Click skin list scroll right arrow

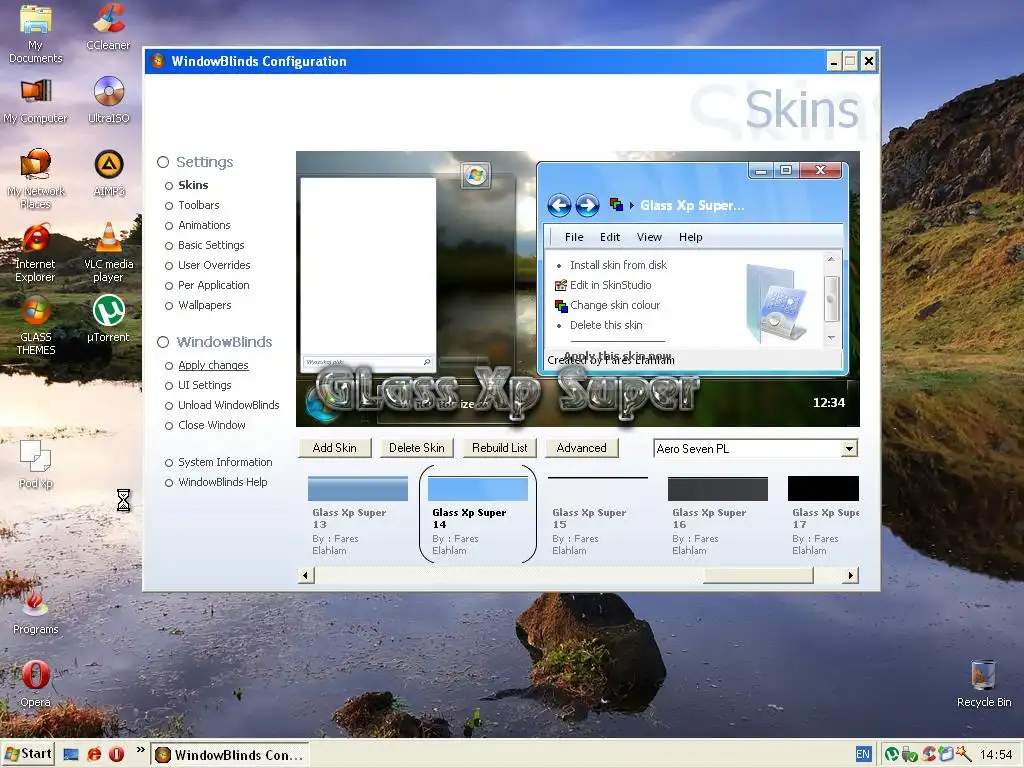(x=850, y=575)
